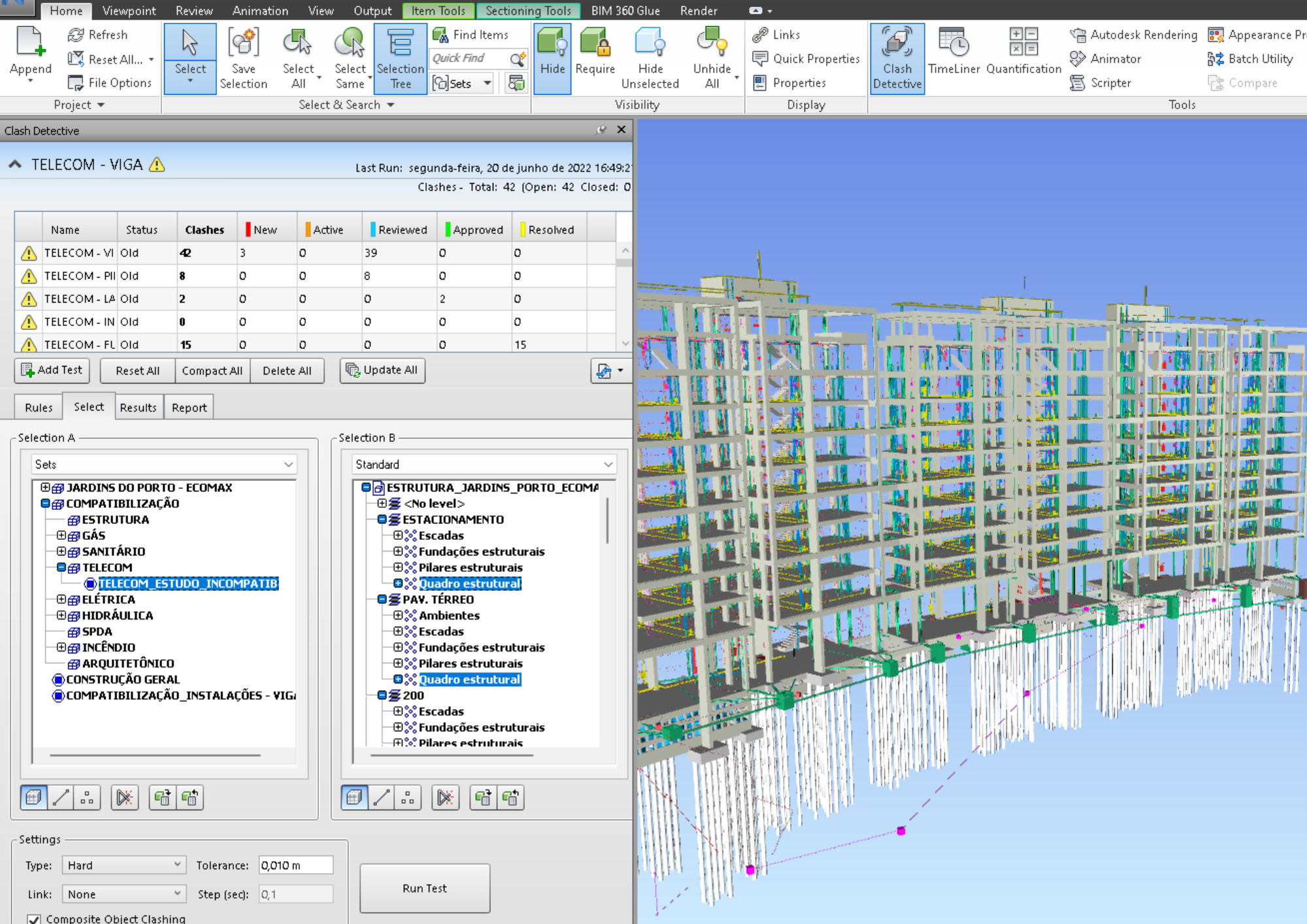Viewport: 1307px width, 924px height.
Task: Open the TimeLiner tool
Action: 953,52
